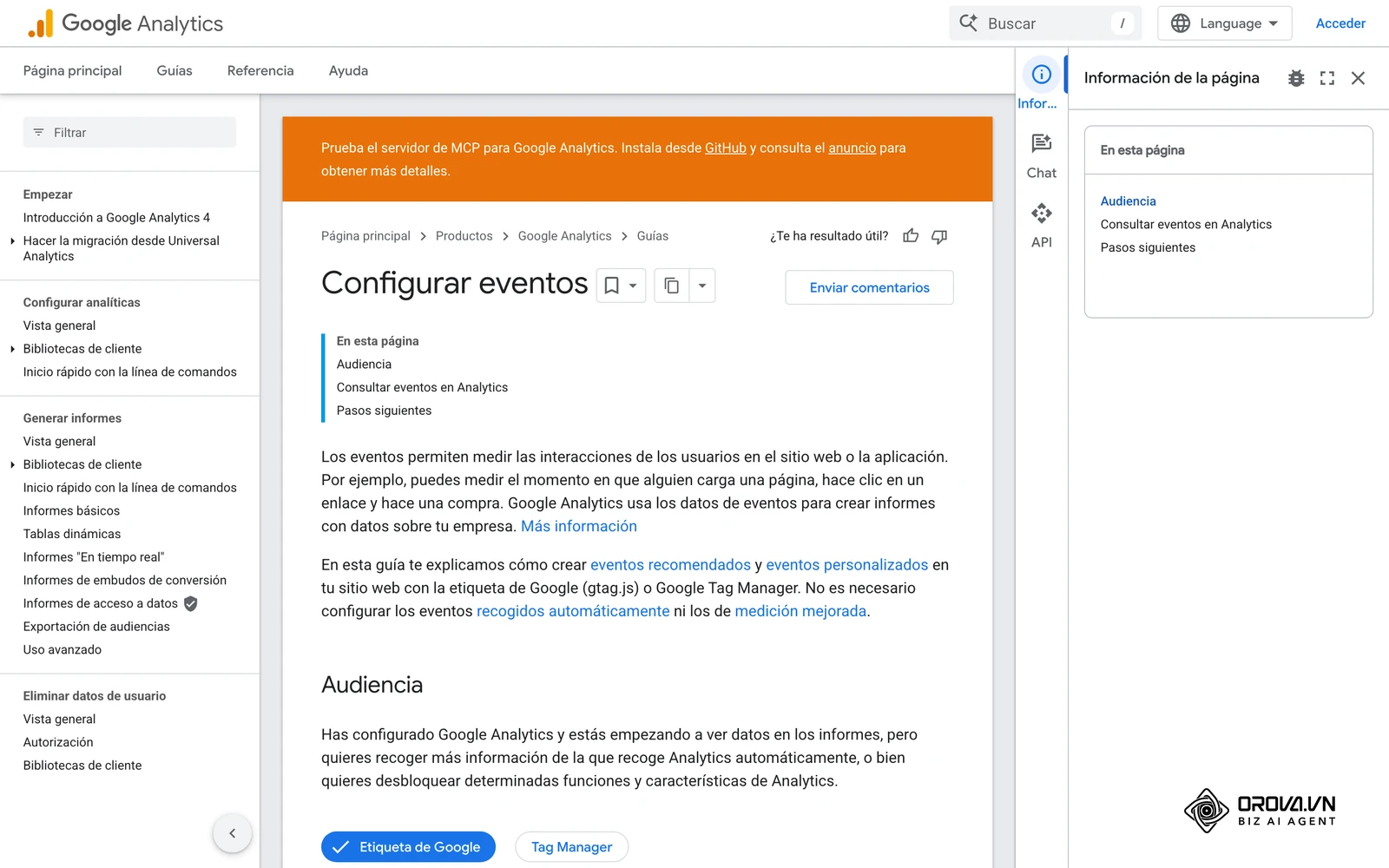Open the Language dropdown
Screen dimensions: 1389x868
pos(1225,23)
